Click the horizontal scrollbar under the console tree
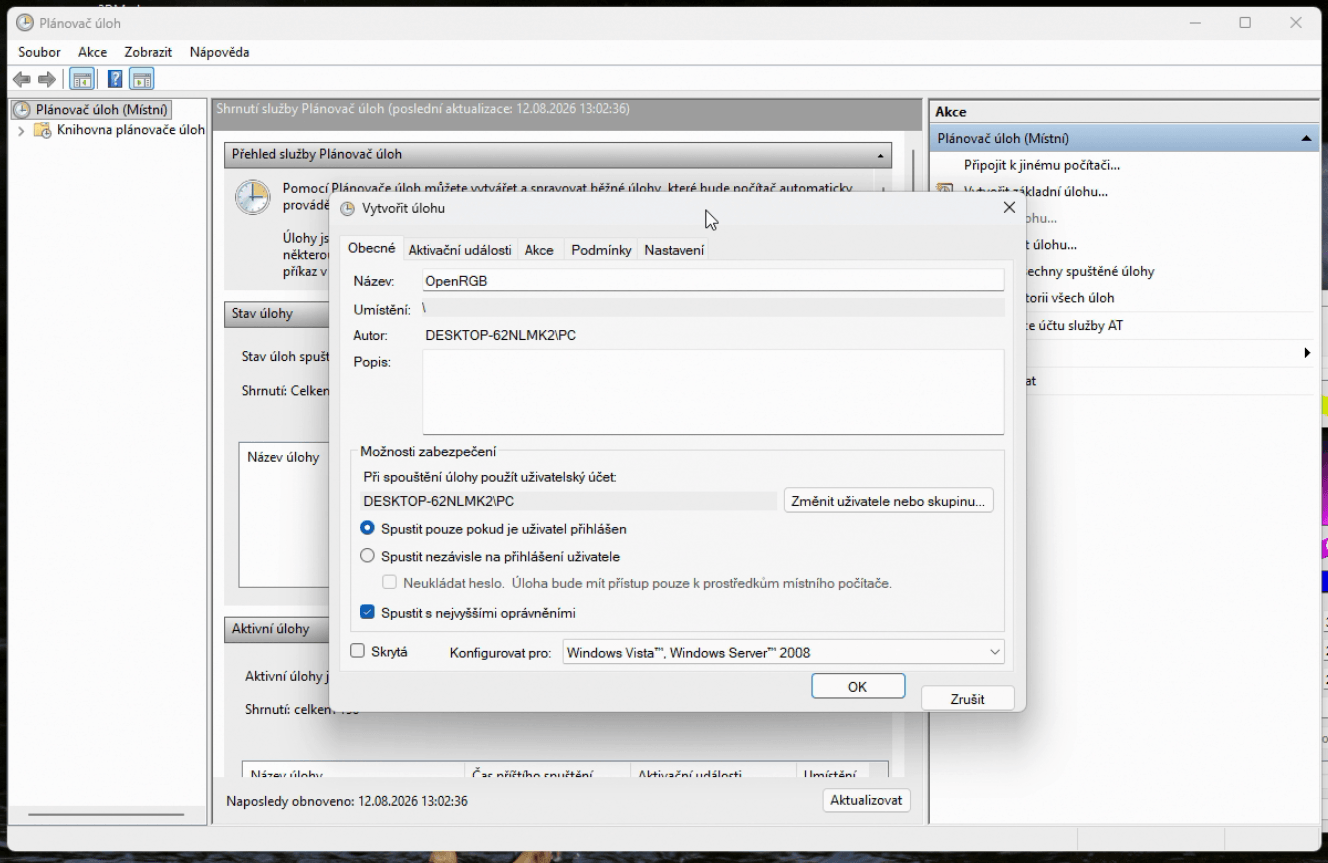 pyautogui.click(x=106, y=814)
